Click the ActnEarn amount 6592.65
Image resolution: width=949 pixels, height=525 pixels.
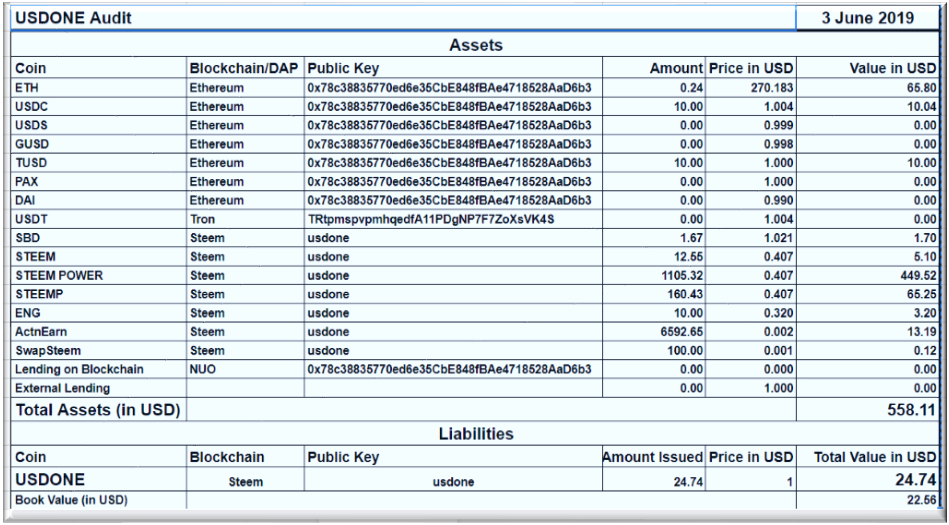654,332
